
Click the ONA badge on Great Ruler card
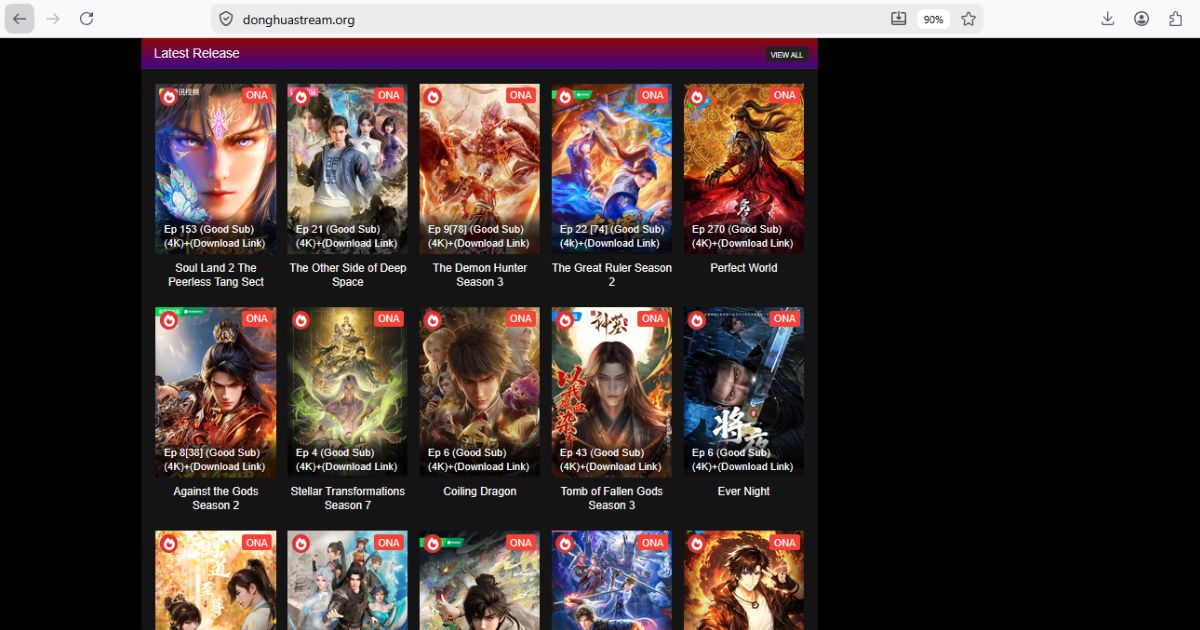pyautogui.click(x=653, y=95)
